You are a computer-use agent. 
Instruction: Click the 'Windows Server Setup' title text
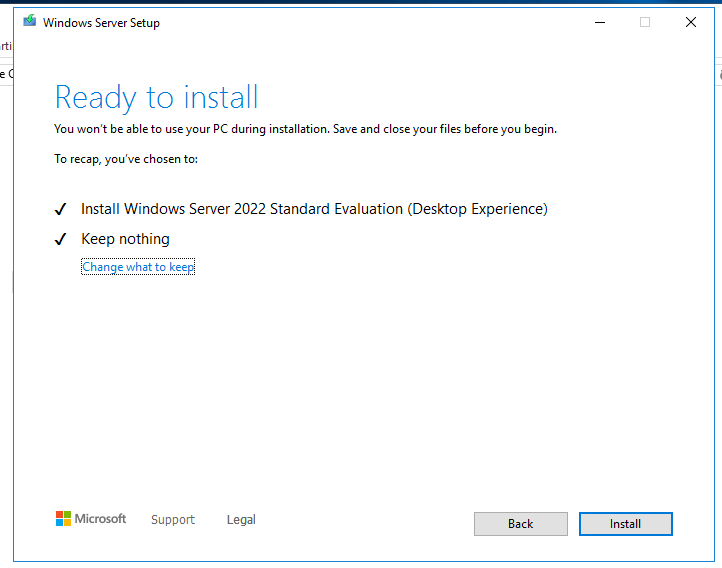(x=101, y=23)
